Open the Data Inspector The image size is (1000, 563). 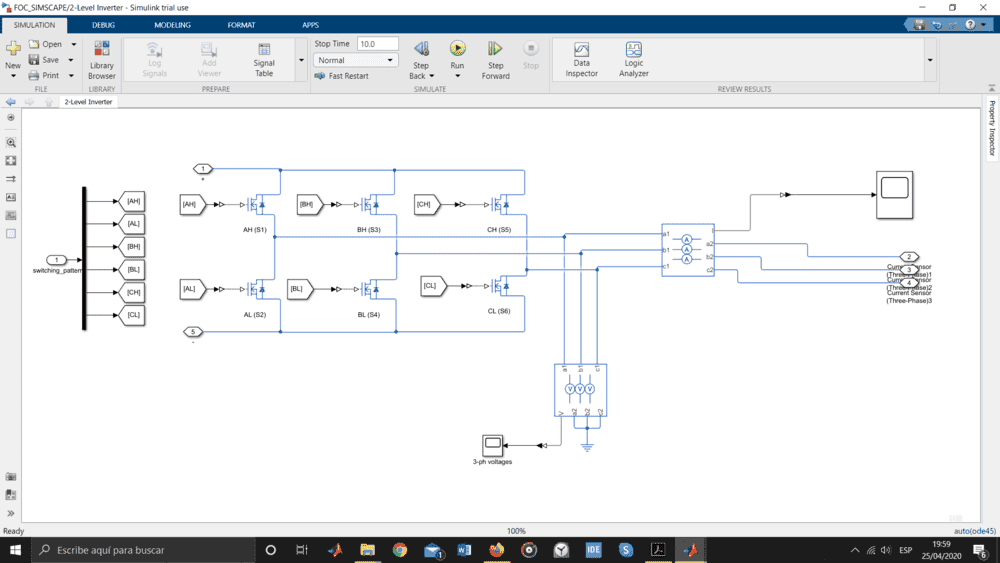[x=581, y=59]
